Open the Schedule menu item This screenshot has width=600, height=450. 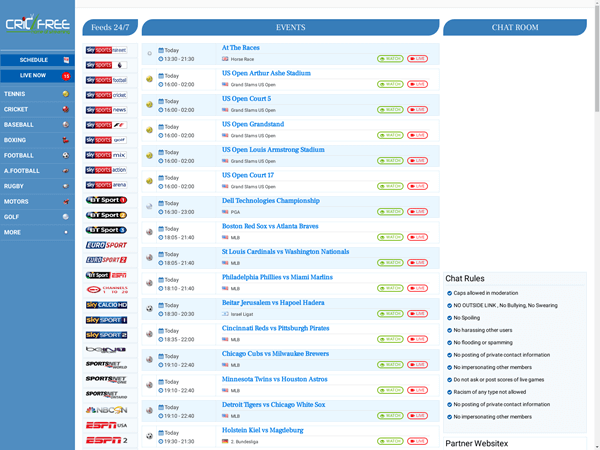[38, 60]
